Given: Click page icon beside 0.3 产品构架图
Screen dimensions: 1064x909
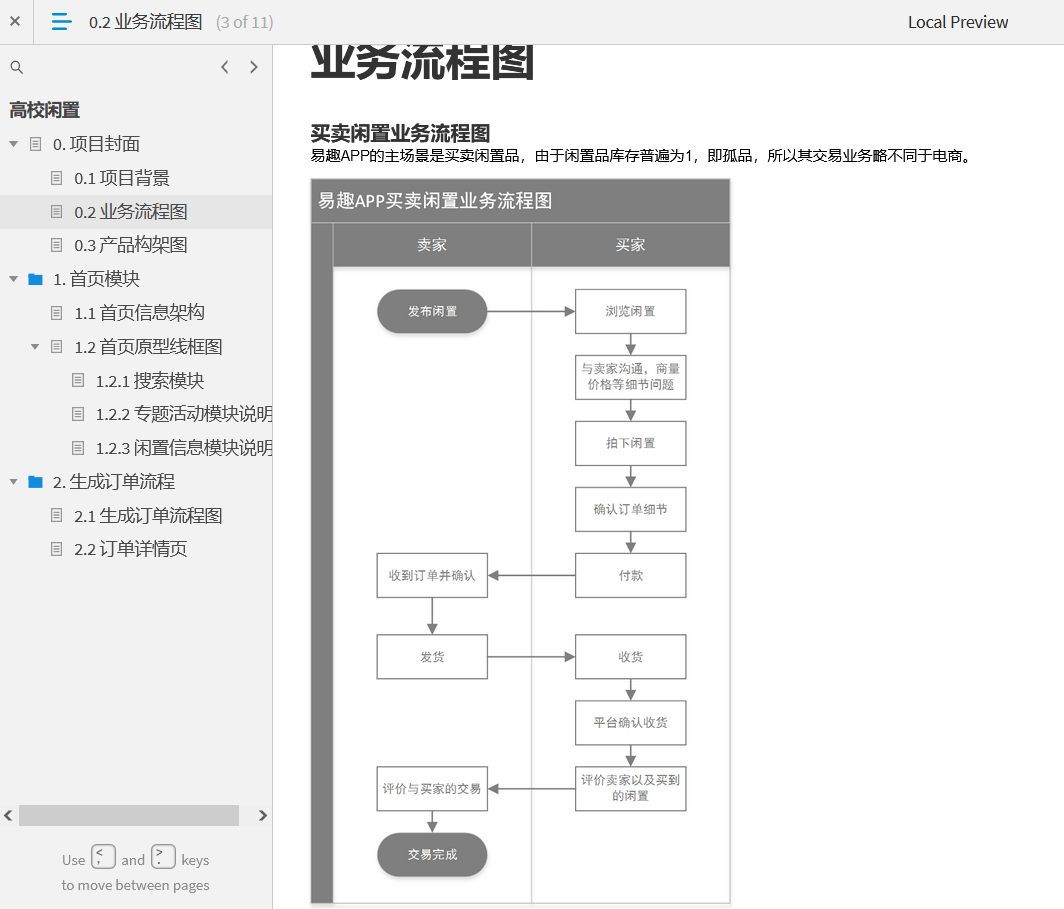Looking at the screenshot, I should (57, 245).
